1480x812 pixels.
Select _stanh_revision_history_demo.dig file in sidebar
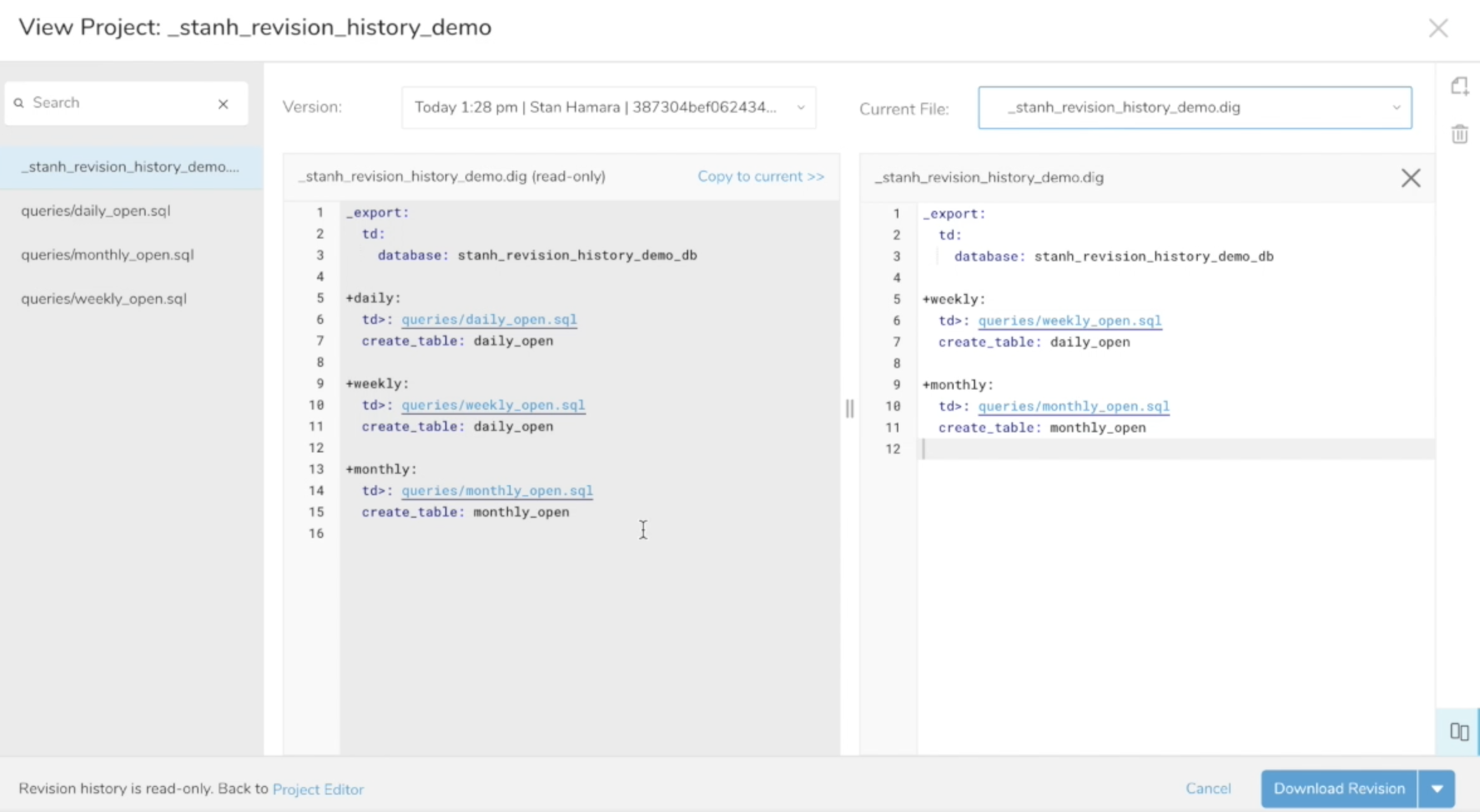click(x=130, y=167)
